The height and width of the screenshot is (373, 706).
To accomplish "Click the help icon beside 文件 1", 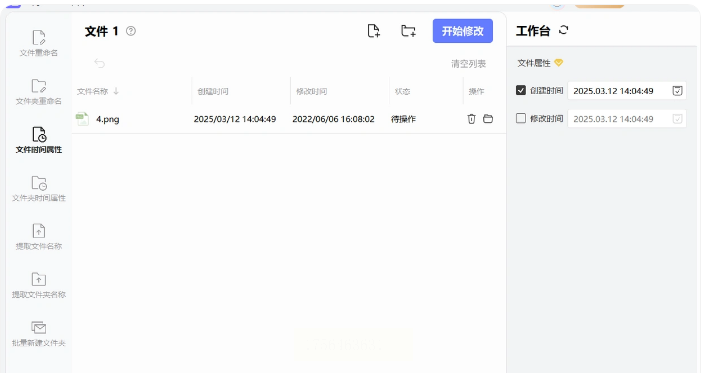I will coord(131,31).
